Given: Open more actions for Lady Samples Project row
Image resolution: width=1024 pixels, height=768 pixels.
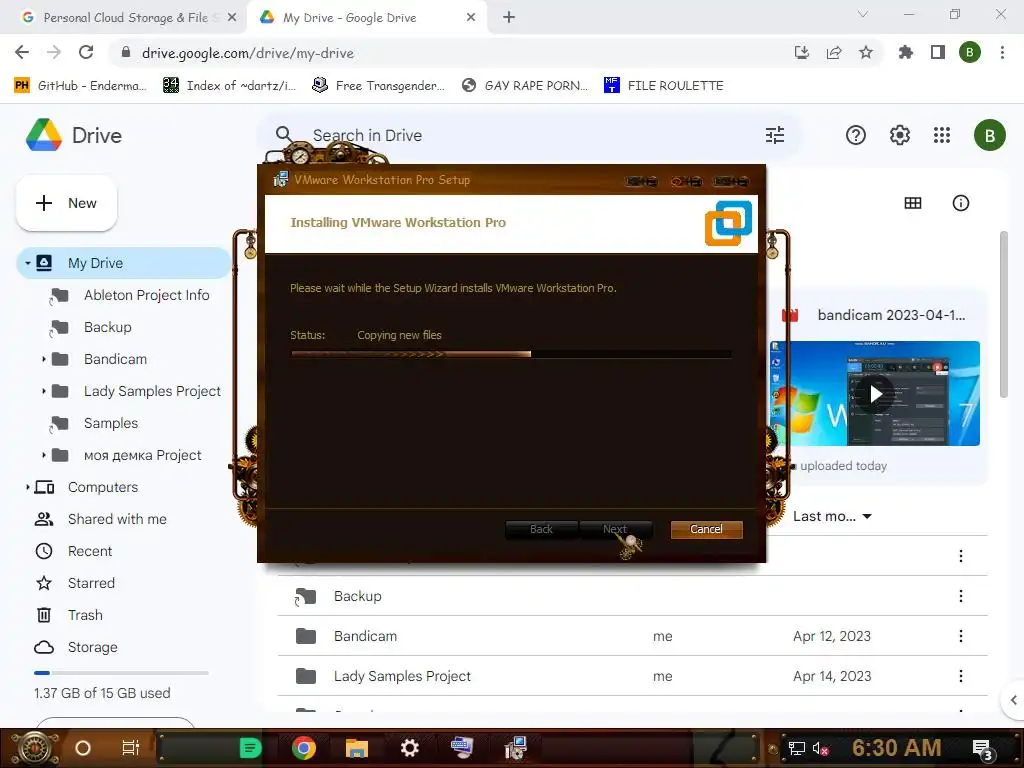Looking at the screenshot, I should (961, 676).
